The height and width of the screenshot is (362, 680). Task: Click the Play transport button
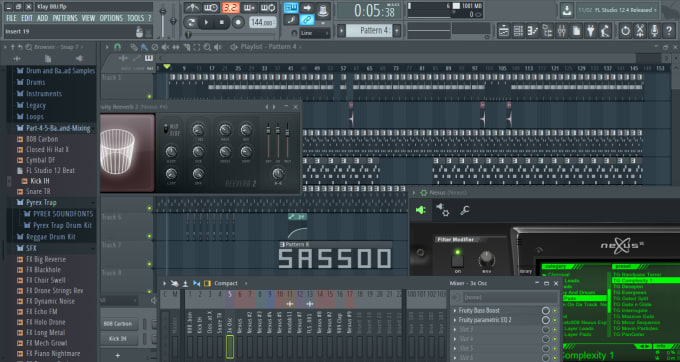(206, 22)
